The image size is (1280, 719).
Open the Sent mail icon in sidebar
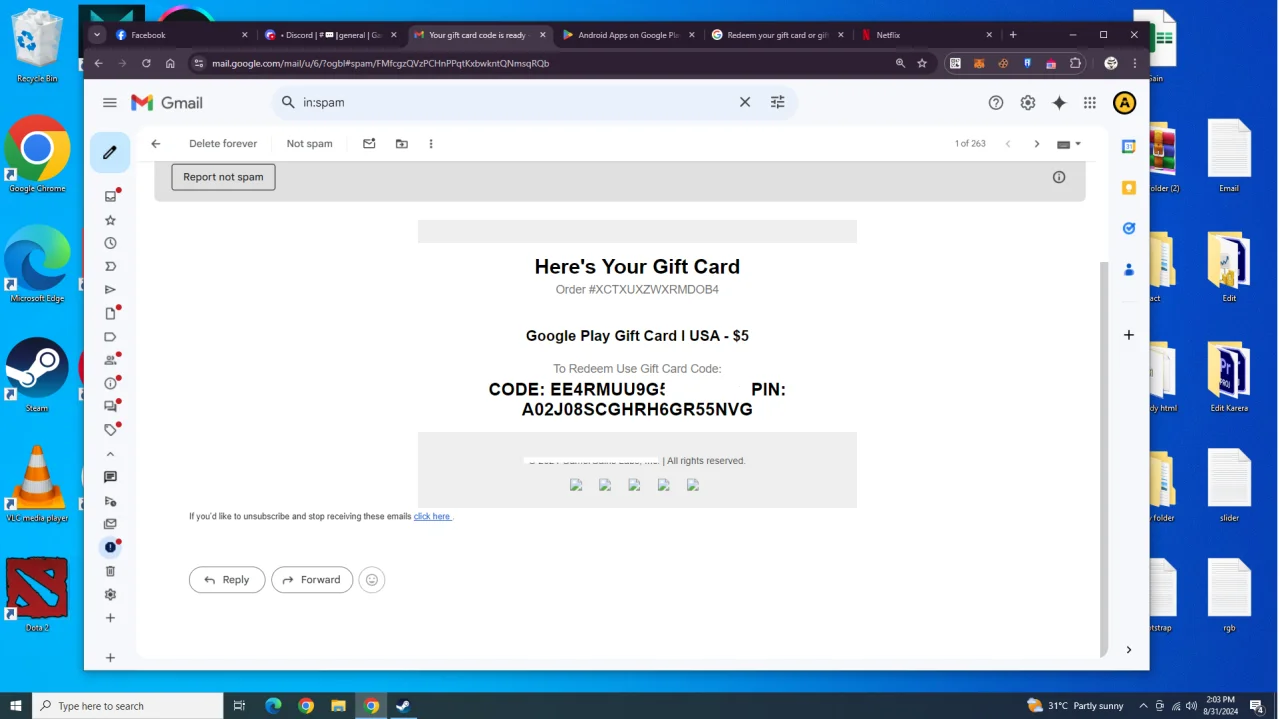tap(110, 290)
